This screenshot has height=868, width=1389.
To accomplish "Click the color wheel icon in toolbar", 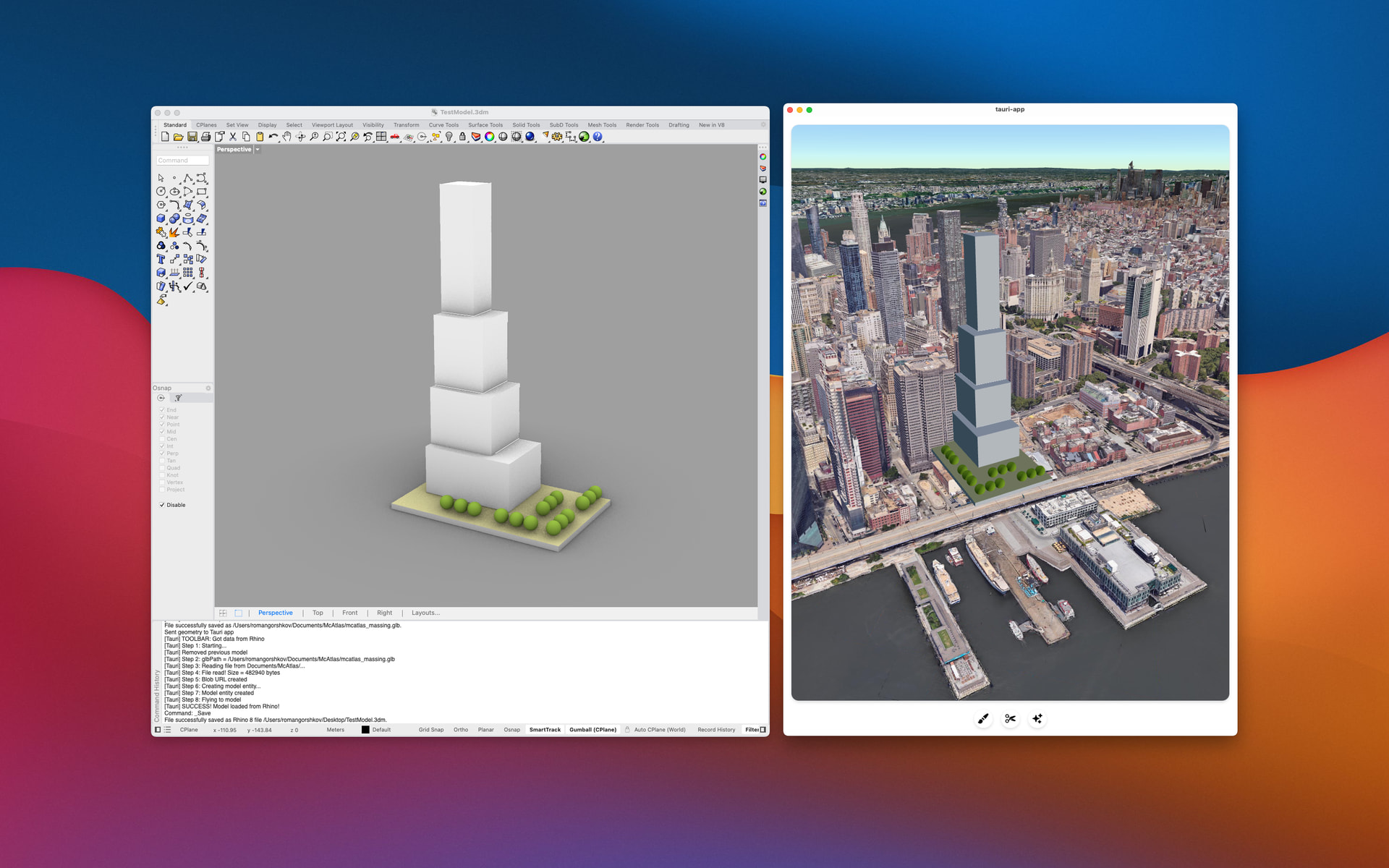I will (490, 137).
